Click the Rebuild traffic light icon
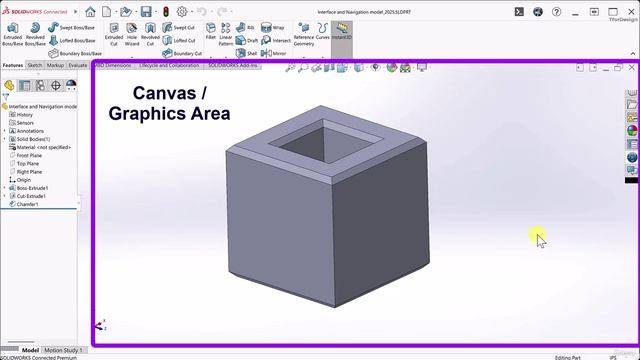Screen dimensions: 640x360 [x=166, y=12]
